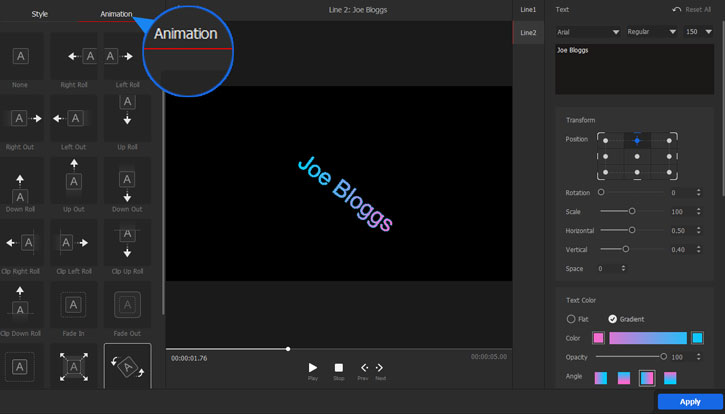The image size is (725, 414).
Task: Switch to the Style tab
Action: (40, 14)
